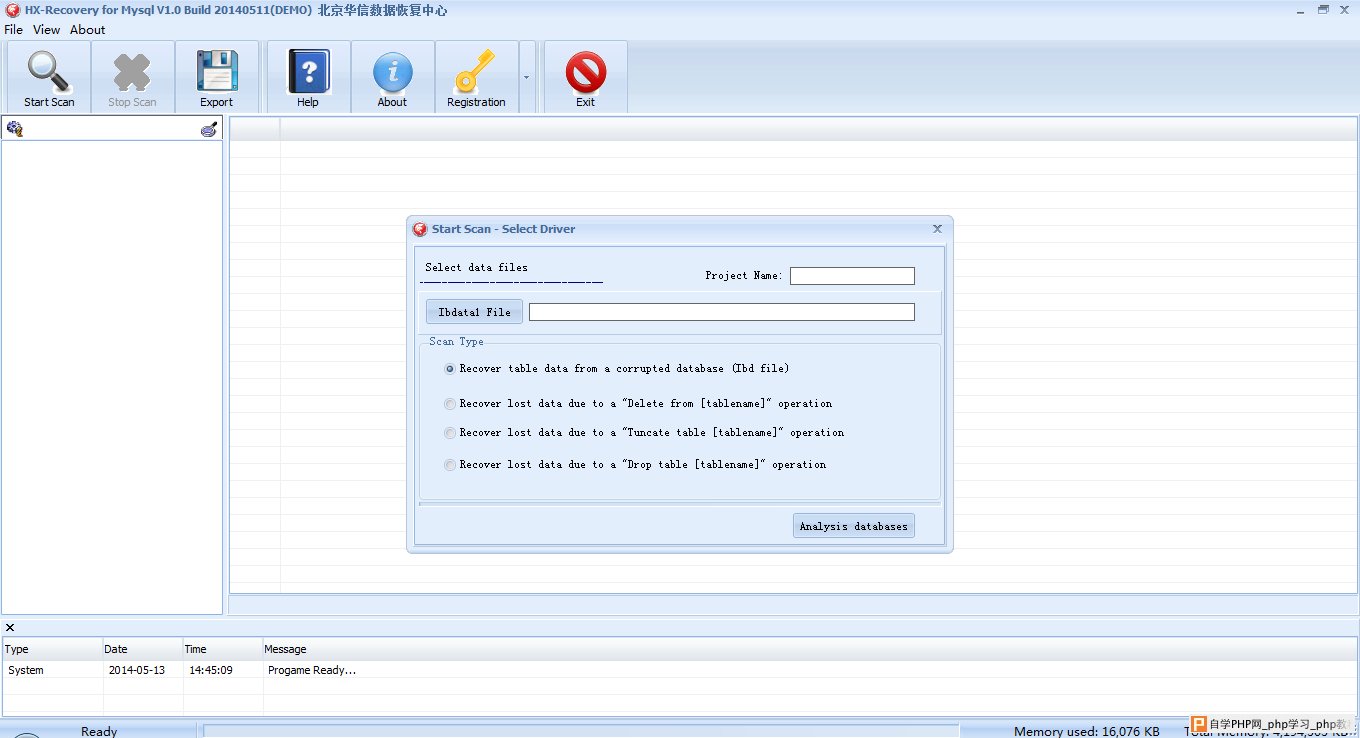The width and height of the screenshot is (1360, 738).
Task: Click the Type column header in log
Action: [x=52, y=649]
